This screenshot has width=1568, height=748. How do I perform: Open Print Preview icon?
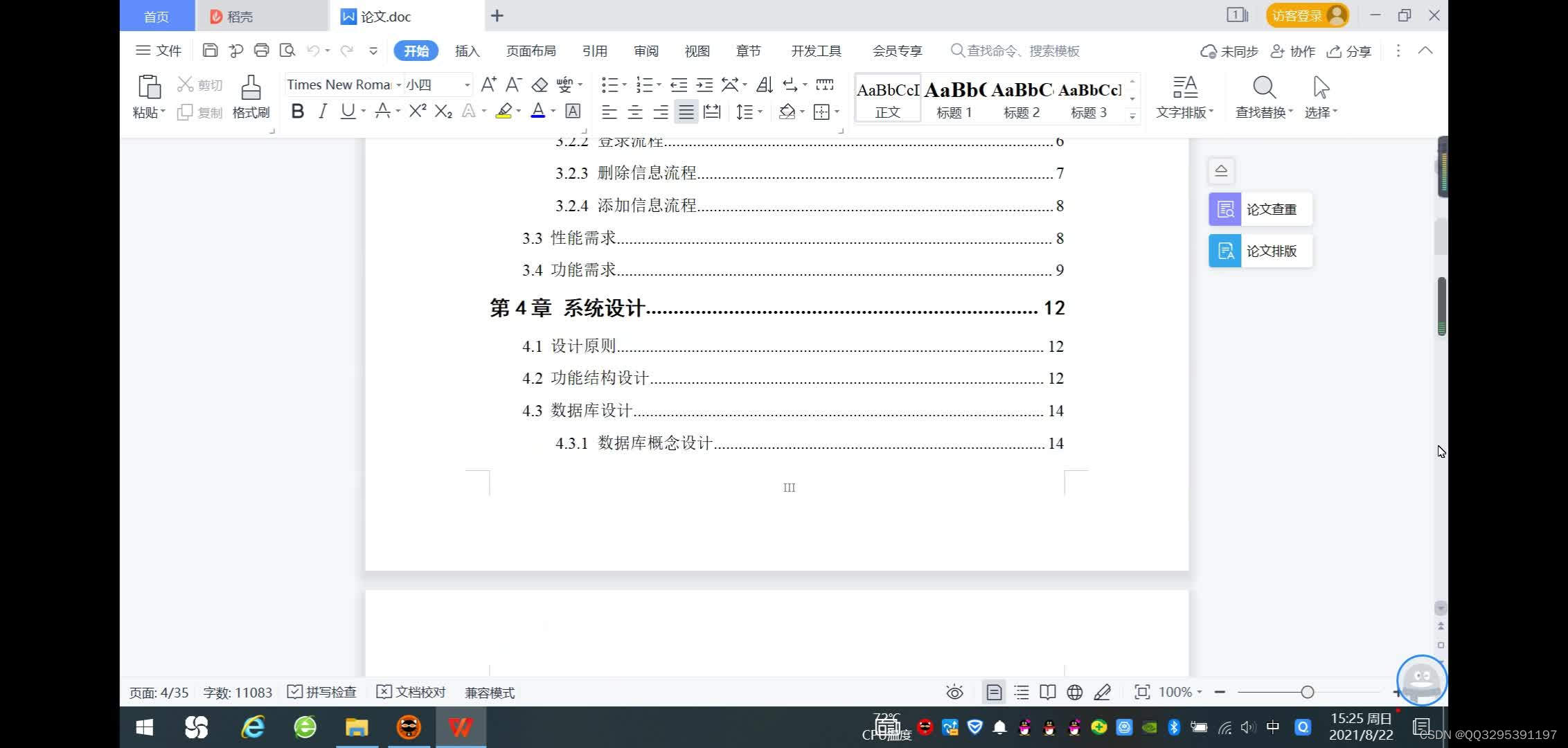coord(287,50)
